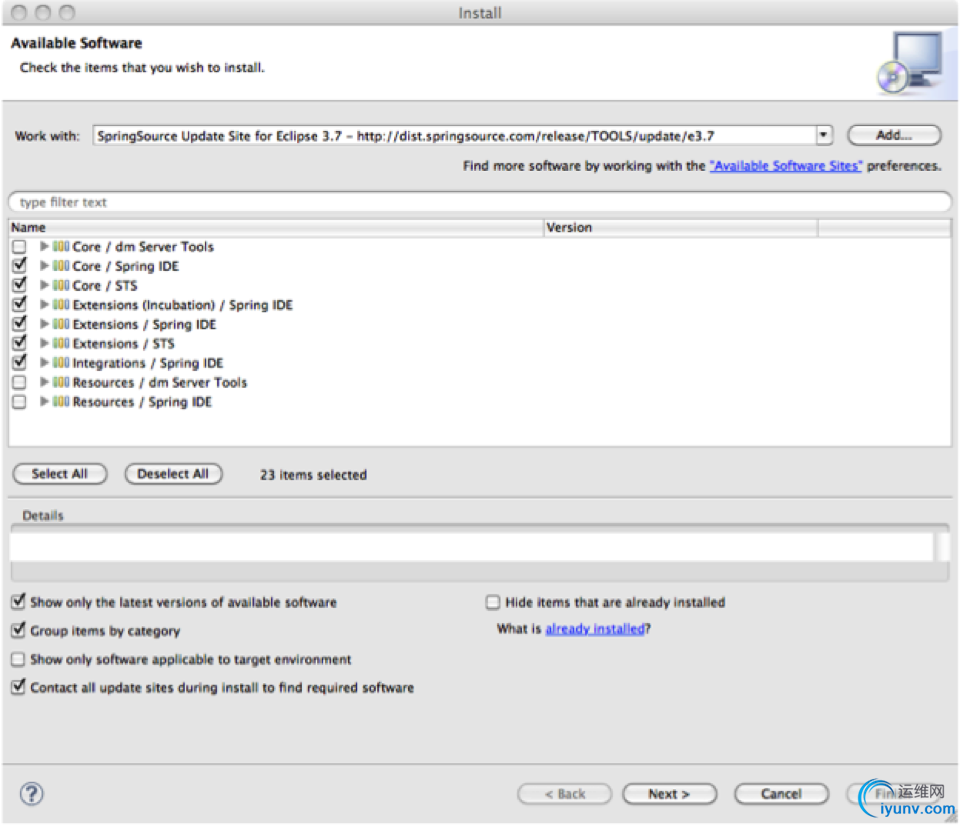The height and width of the screenshot is (825, 961).
Task: Click the Next > button
Action: point(669,794)
